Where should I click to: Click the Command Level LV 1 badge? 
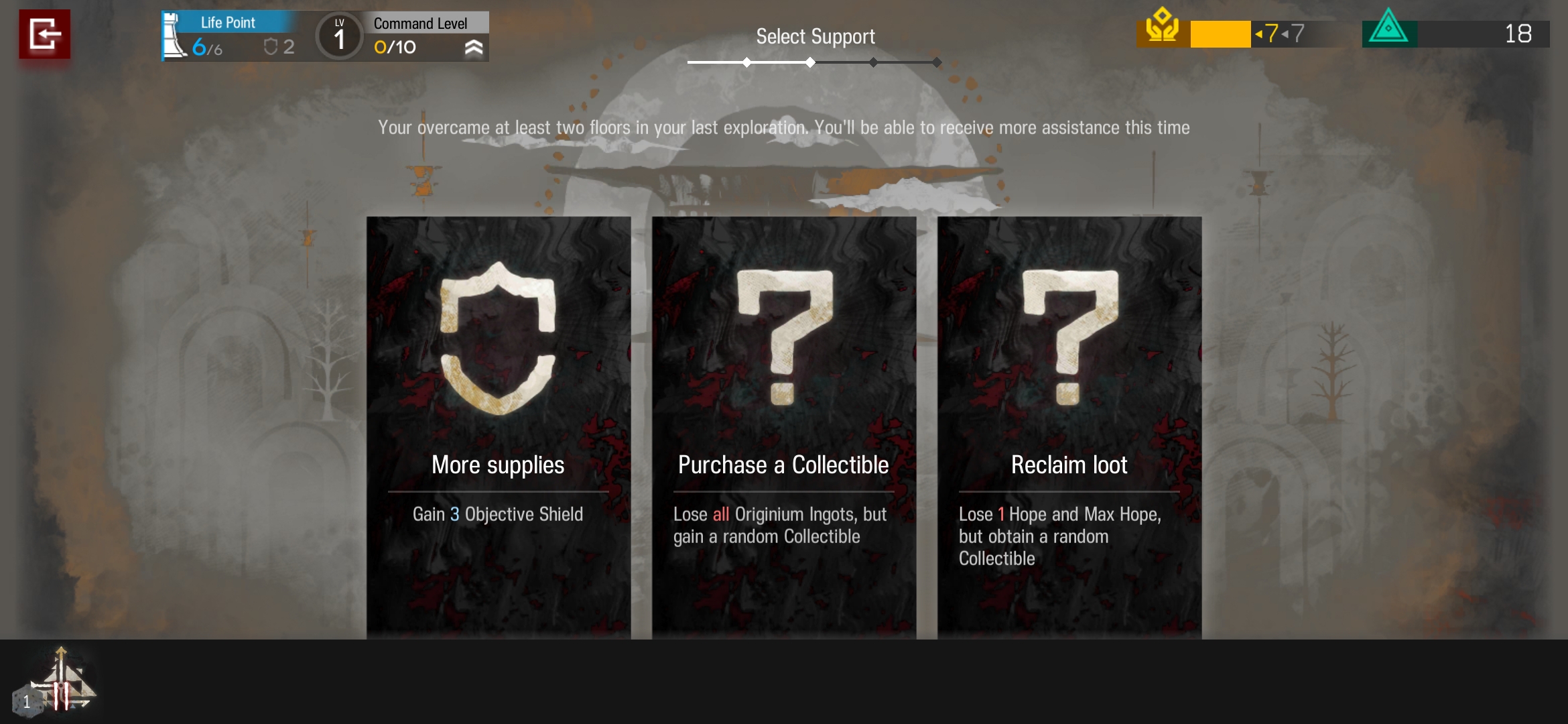click(x=340, y=36)
